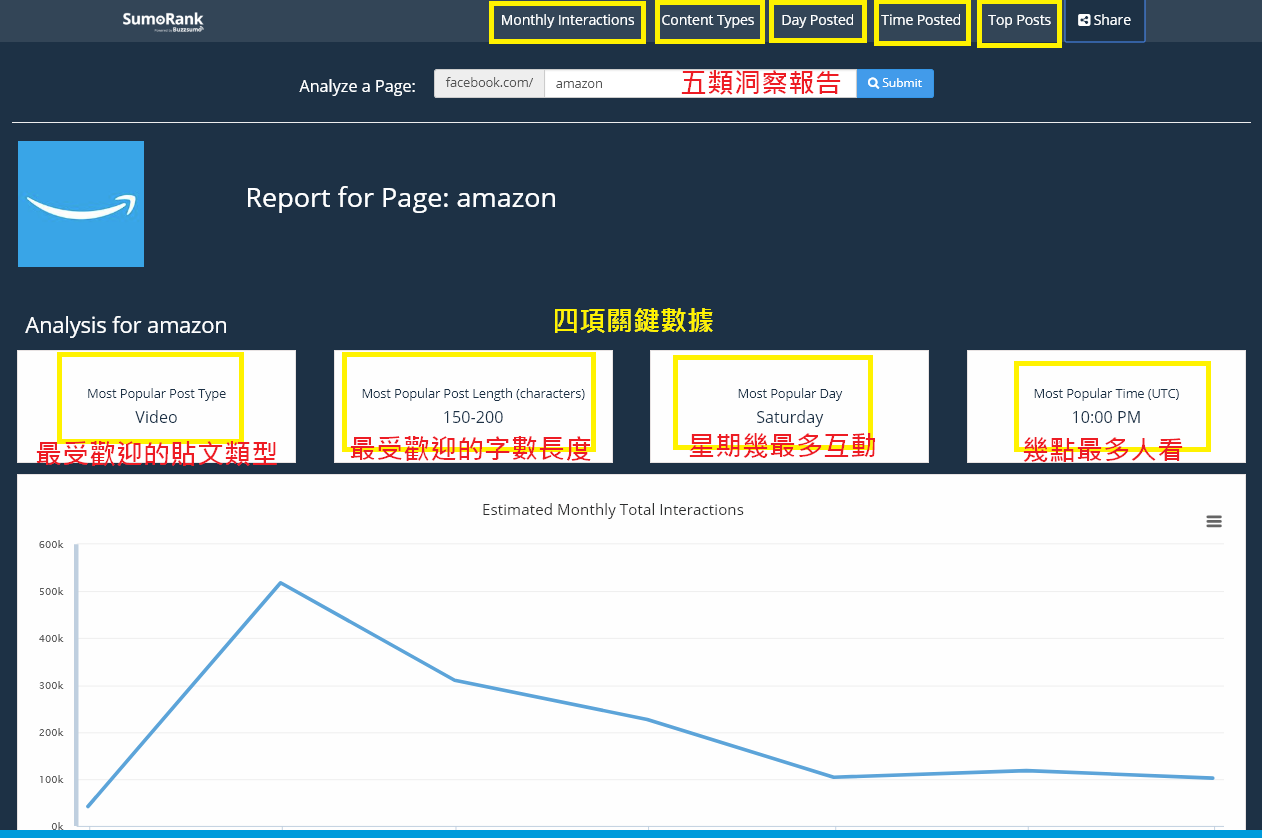Click the Share button
Image resolution: width=1262 pixels, height=838 pixels.
(1105, 20)
